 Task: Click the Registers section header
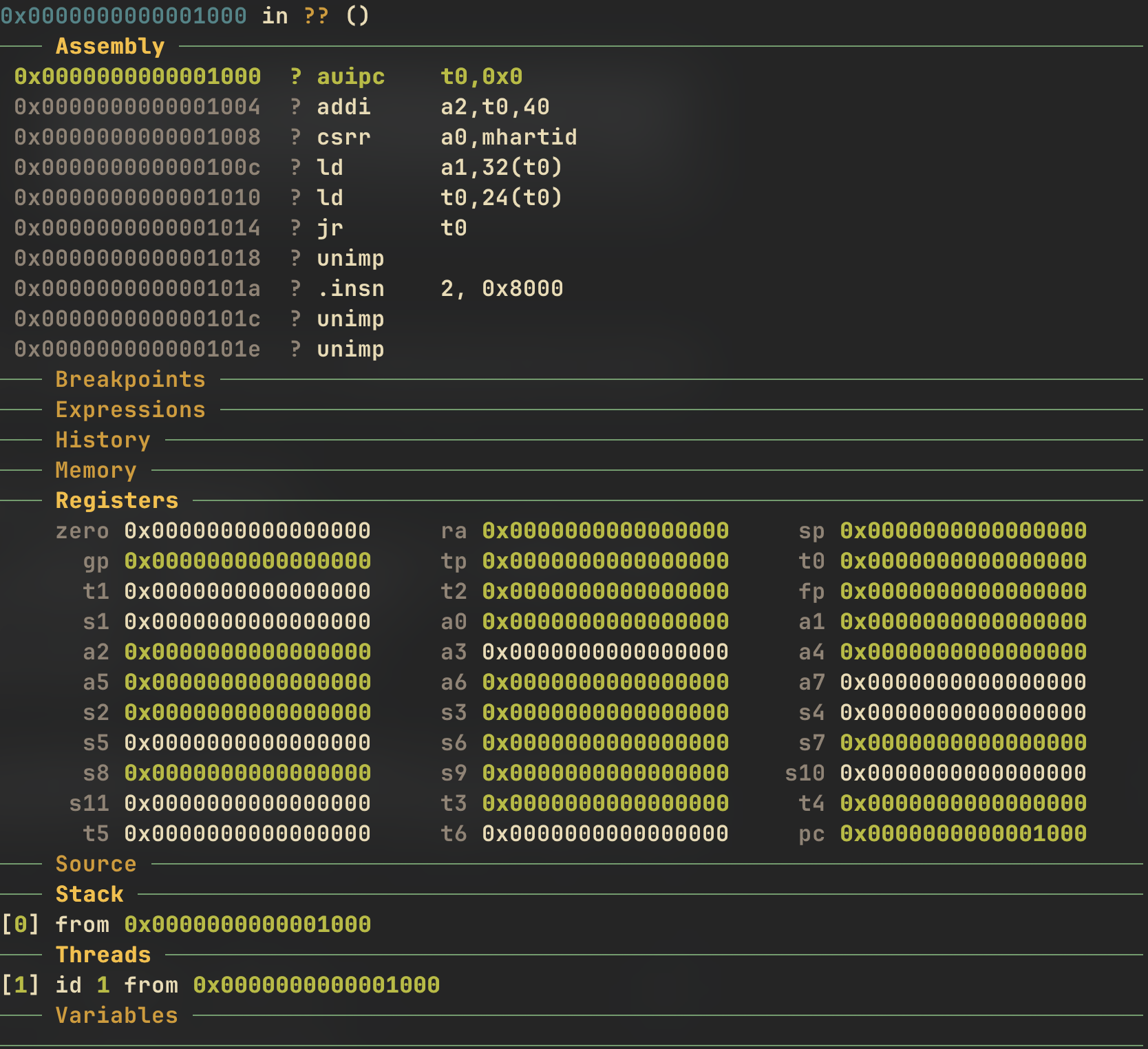[116, 500]
